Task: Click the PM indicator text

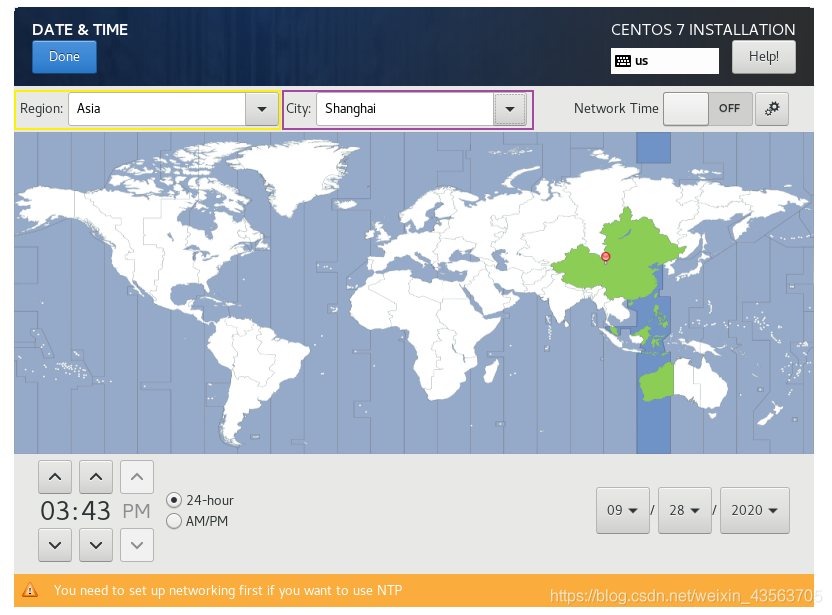Action: [x=136, y=512]
